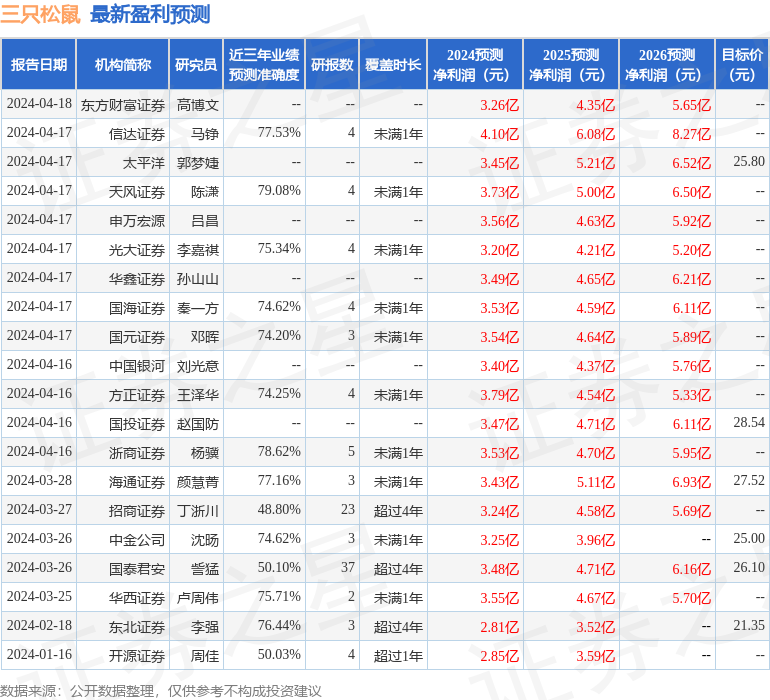Select analyst 高博文

[197, 105]
